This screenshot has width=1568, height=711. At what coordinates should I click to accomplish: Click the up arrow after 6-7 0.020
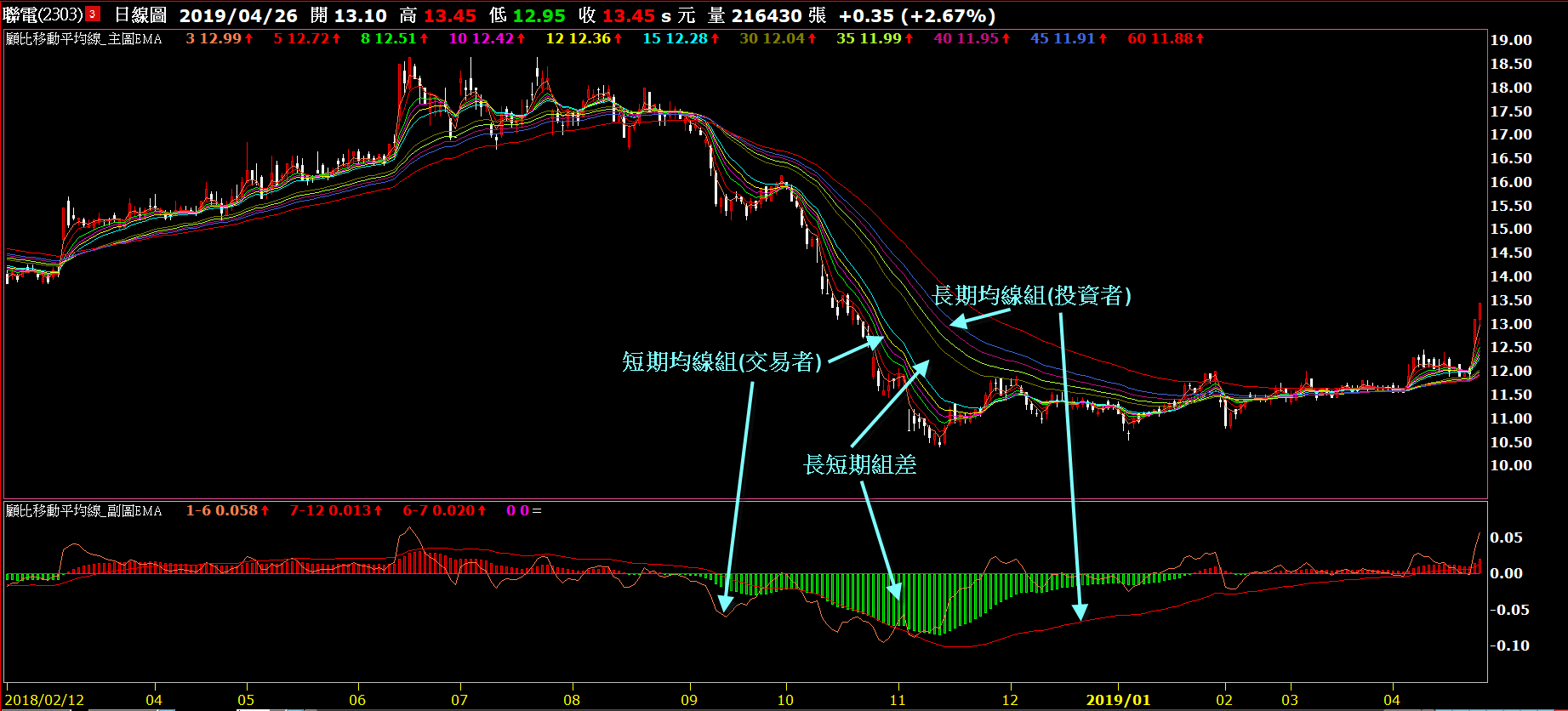(482, 510)
